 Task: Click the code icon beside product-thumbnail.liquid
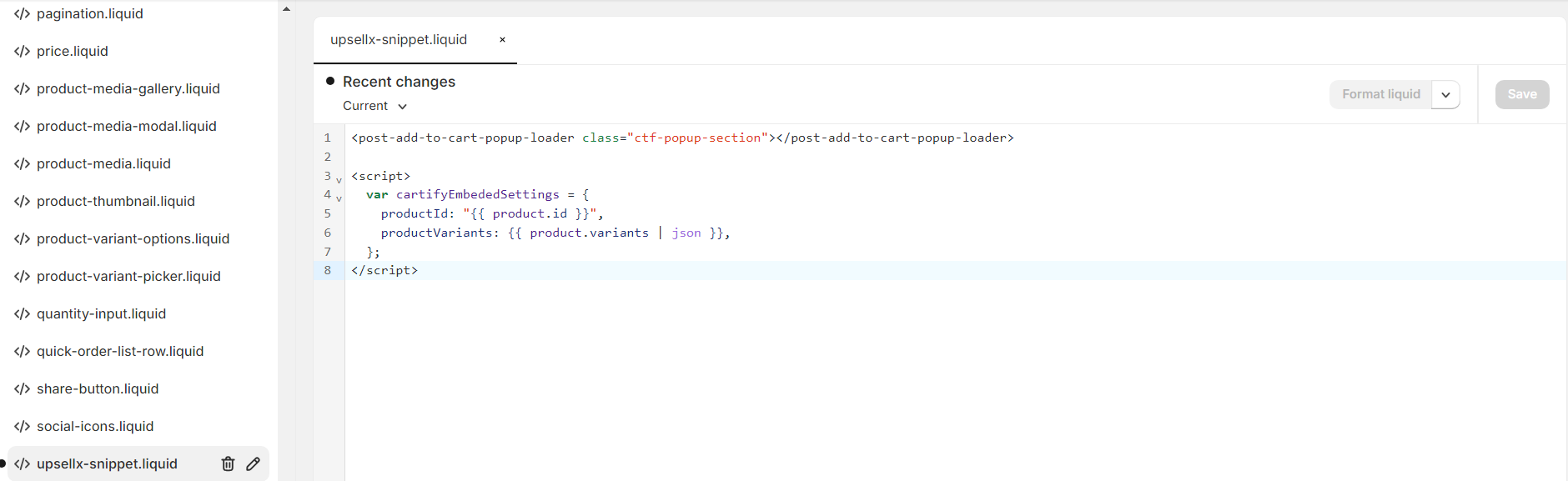[x=22, y=201]
